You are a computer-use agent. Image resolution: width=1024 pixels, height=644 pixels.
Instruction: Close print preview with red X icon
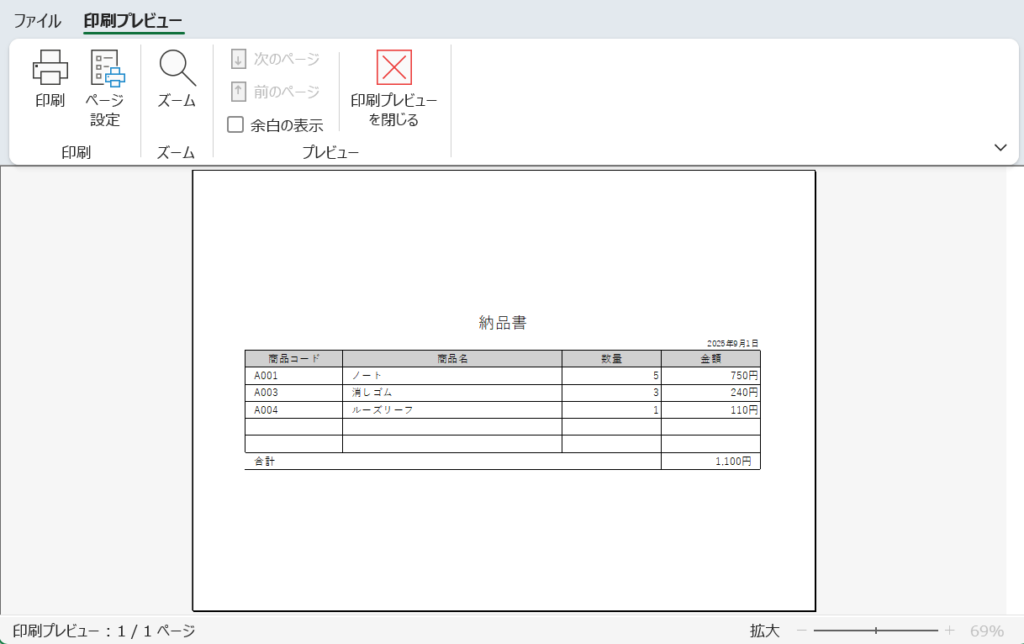tap(394, 67)
